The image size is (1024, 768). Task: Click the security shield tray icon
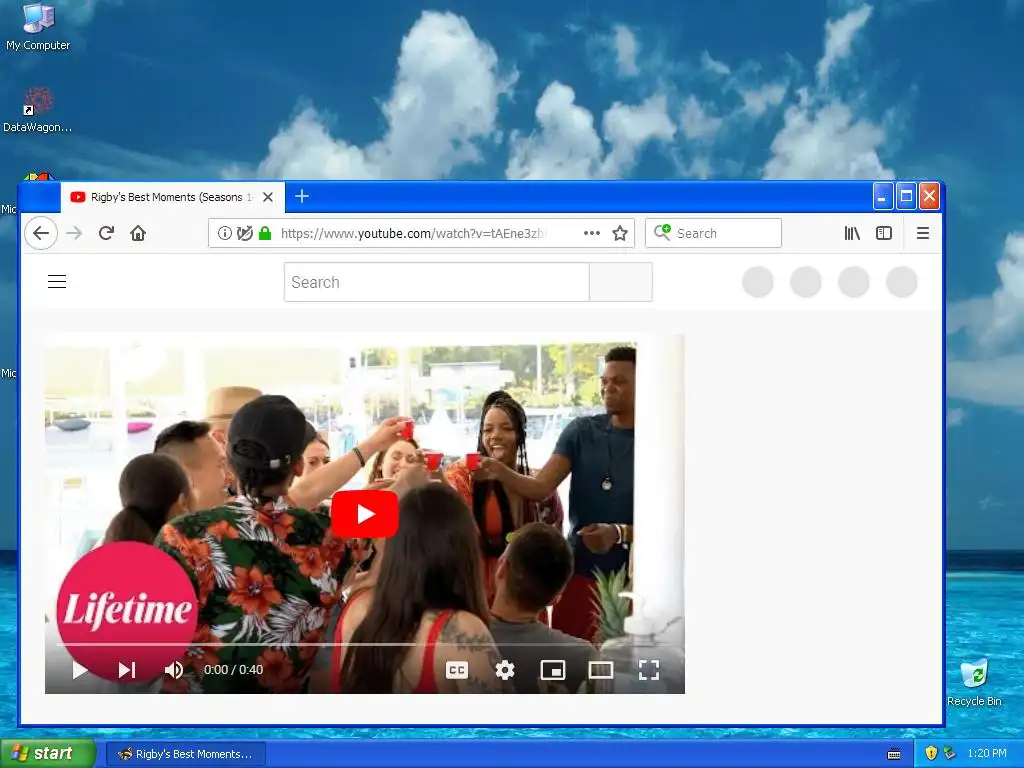[931, 754]
